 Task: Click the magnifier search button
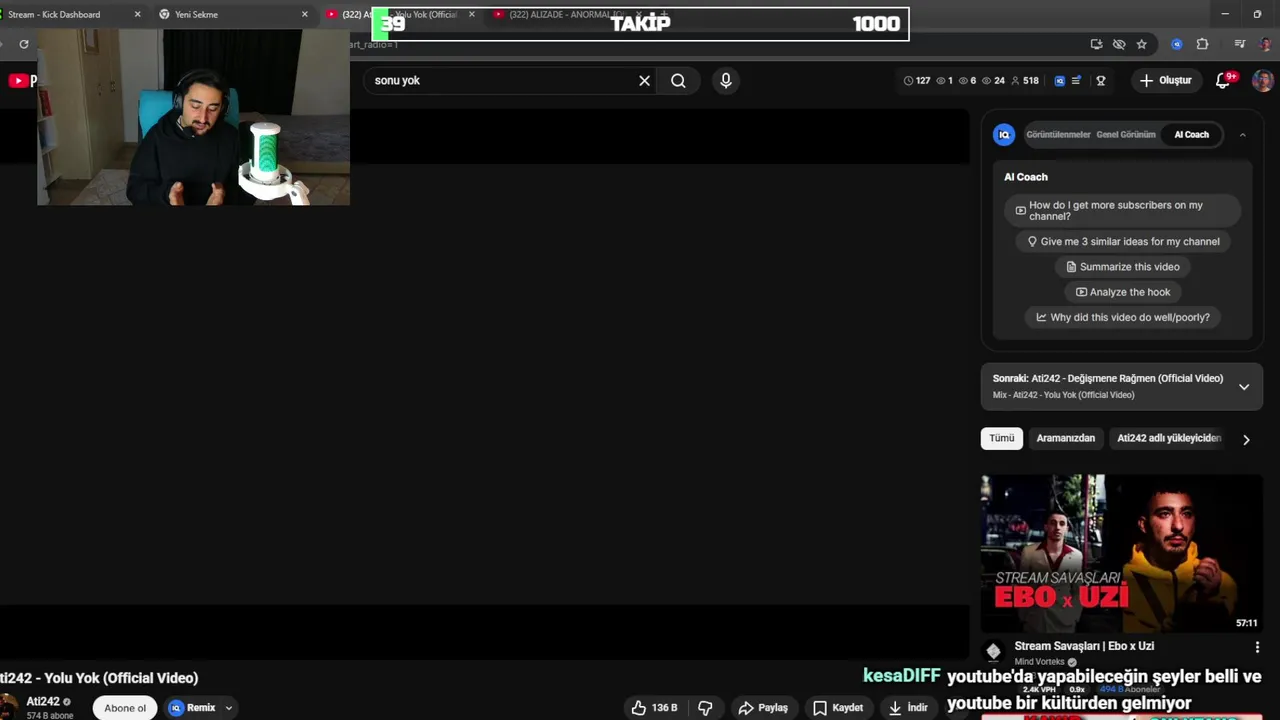pos(678,81)
